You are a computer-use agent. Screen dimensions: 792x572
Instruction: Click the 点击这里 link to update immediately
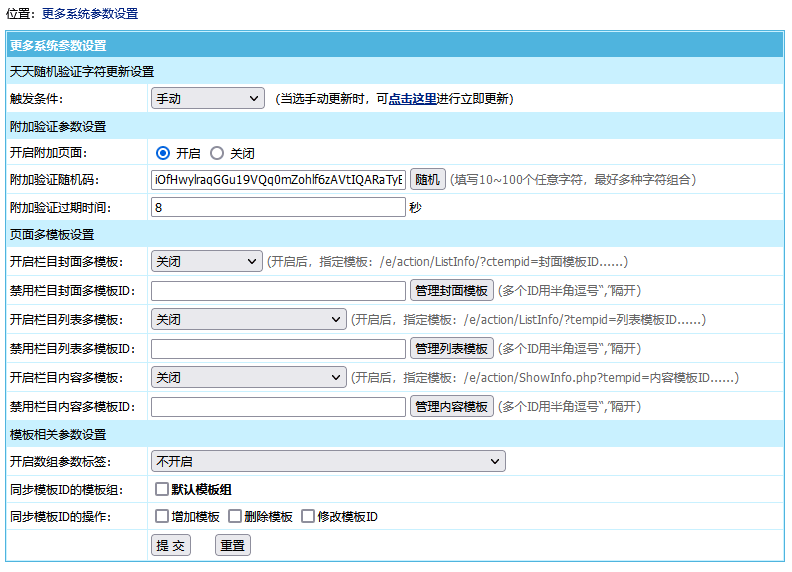[x=412, y=99]
